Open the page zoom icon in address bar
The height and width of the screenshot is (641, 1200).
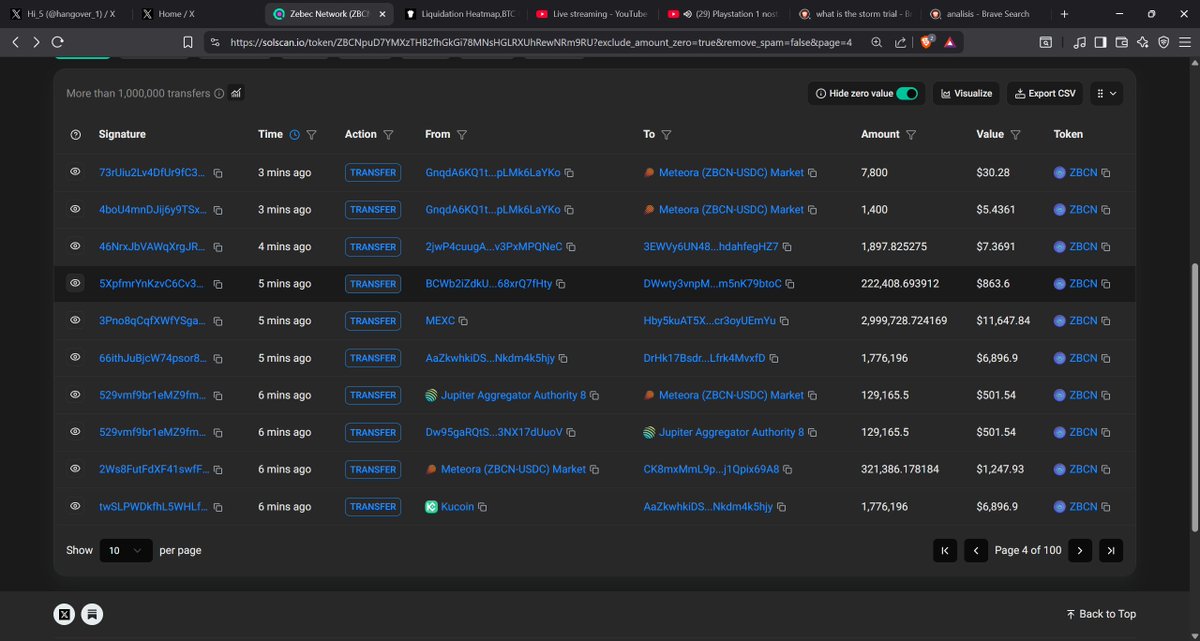876,43
